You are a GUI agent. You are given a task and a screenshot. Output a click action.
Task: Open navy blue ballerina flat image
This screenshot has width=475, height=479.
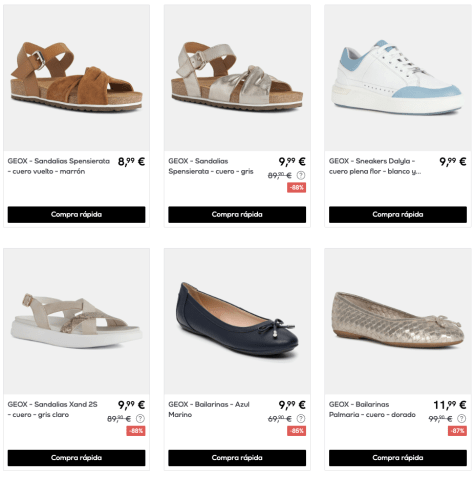click(x=237, y=321)
